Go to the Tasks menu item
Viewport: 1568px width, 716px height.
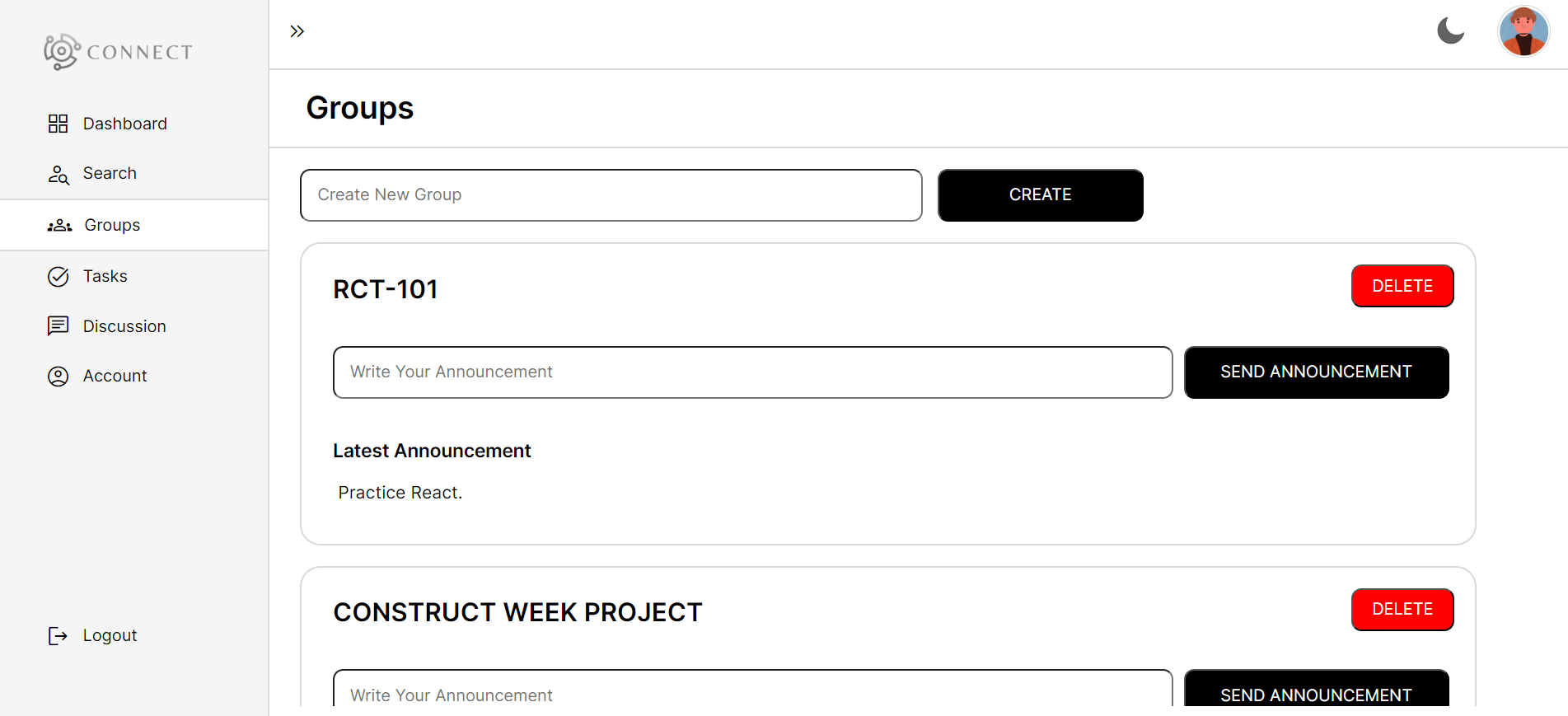105,277
